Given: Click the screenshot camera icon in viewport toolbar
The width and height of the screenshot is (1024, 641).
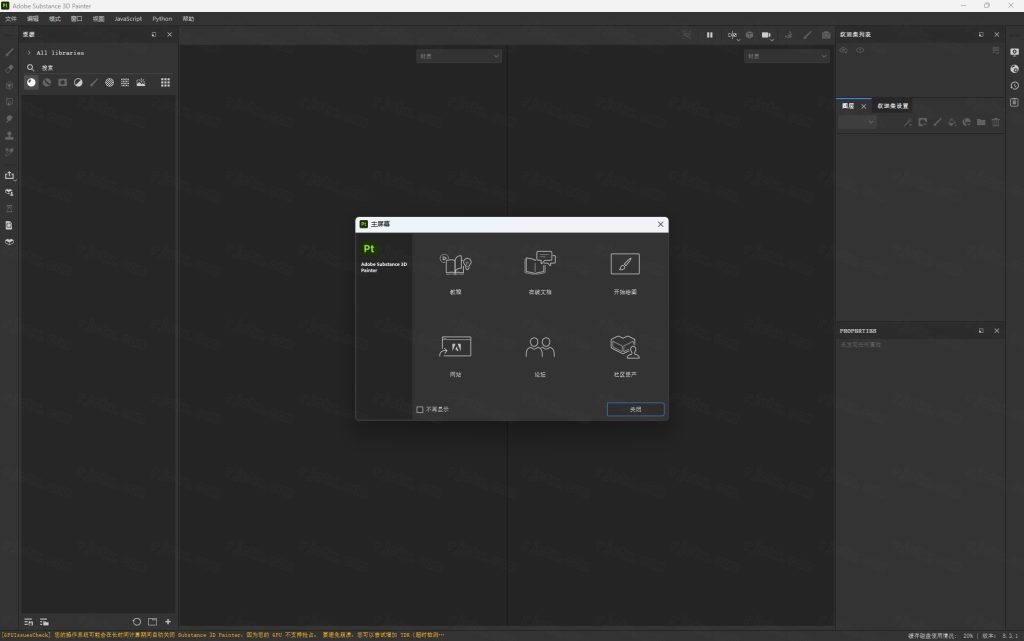Looking at the screenshot, I should point(826,35).
